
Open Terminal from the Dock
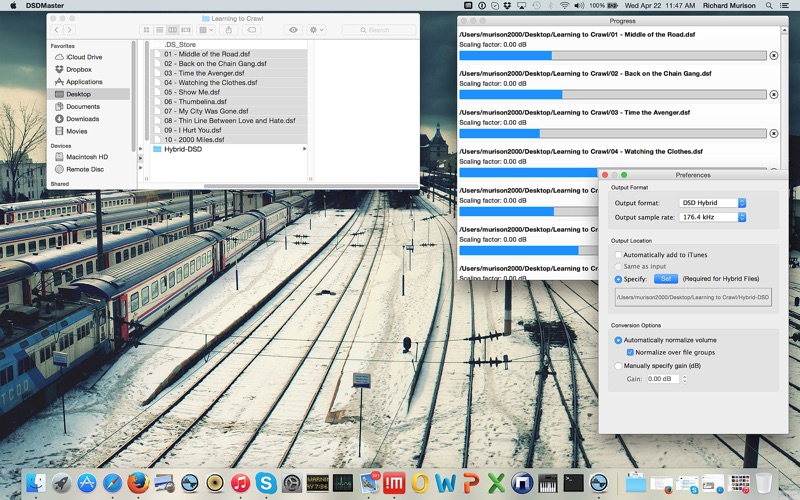573,483
